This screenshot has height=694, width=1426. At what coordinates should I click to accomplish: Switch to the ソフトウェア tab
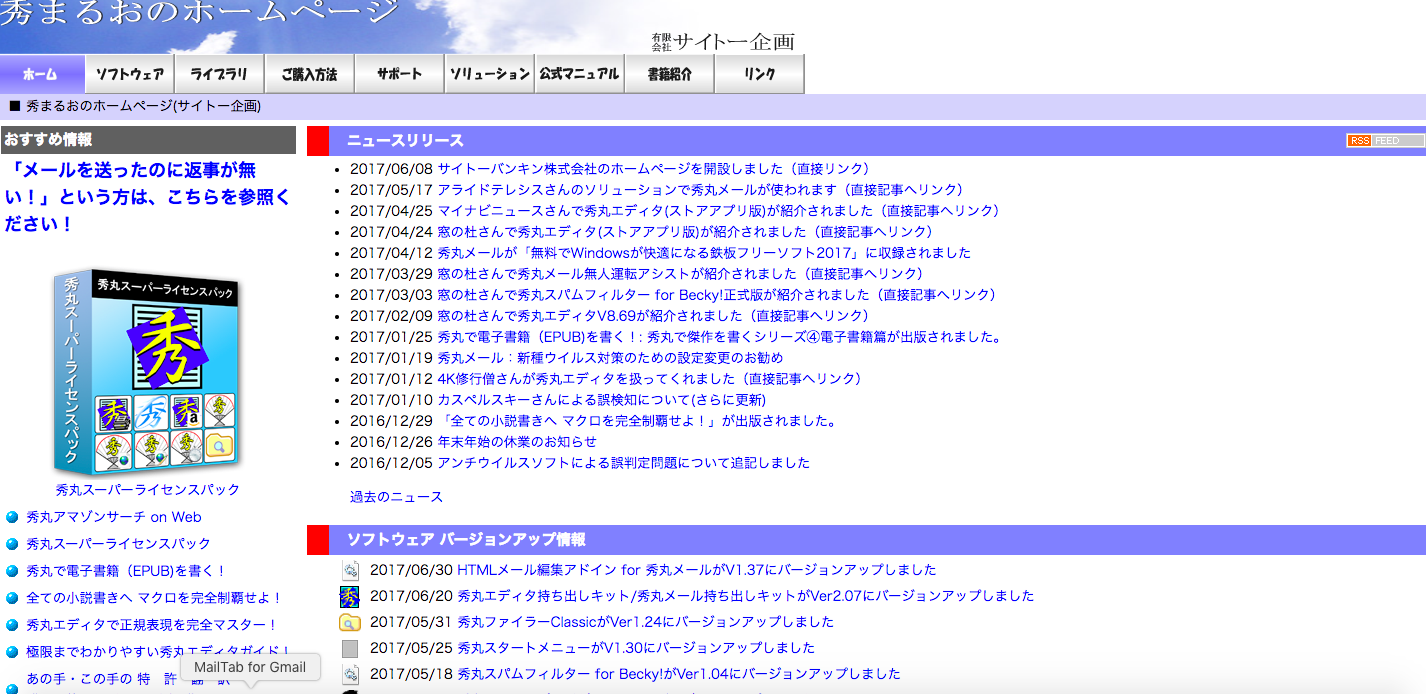tap(131, 73)
